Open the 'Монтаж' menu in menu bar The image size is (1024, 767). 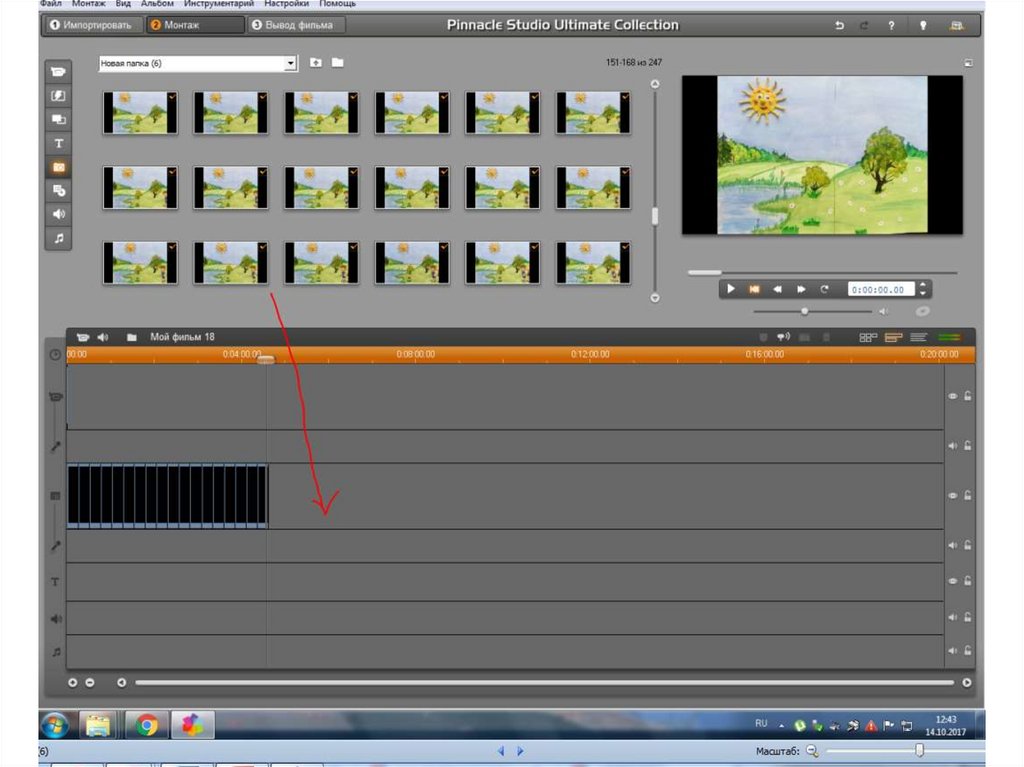(x=89, y=4)
